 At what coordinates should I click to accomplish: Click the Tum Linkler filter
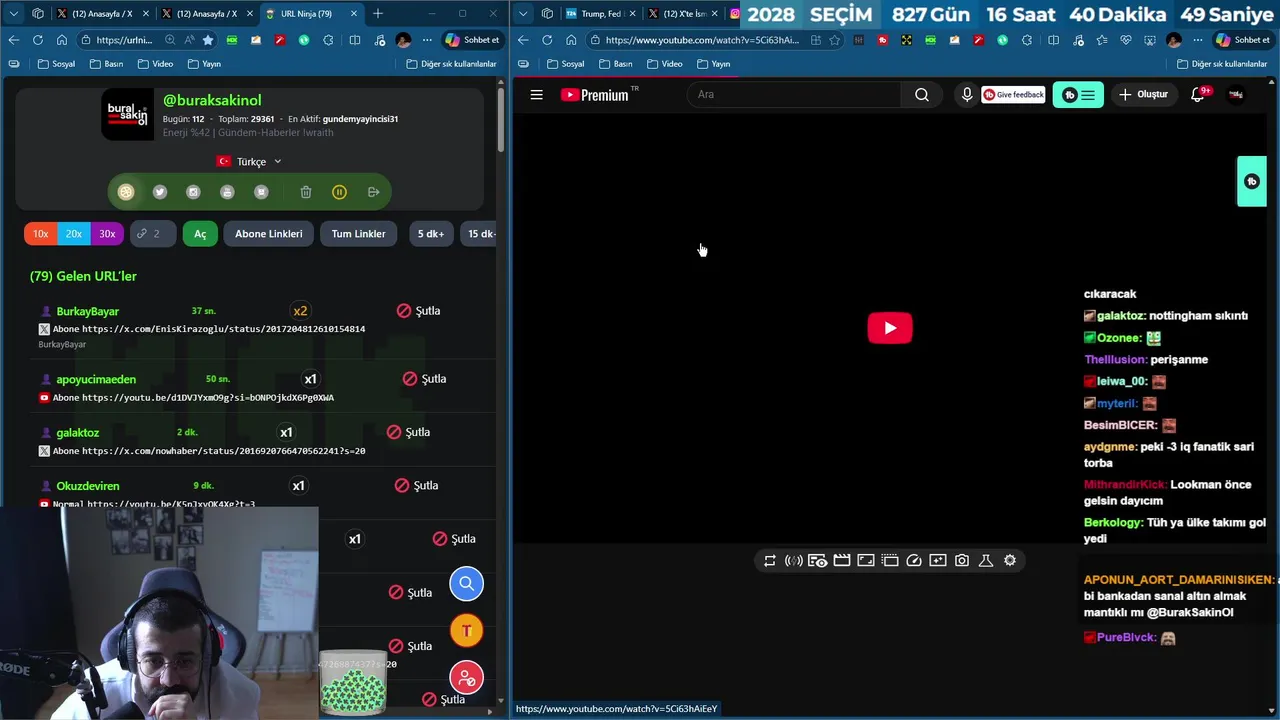(x=358, y=234)
